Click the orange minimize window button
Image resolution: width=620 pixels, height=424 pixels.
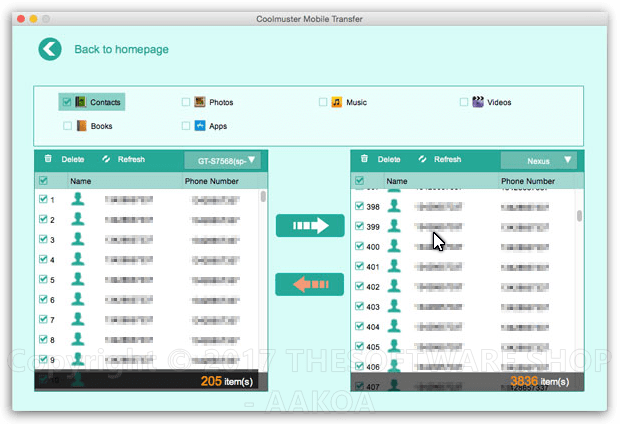click(34, 19)
